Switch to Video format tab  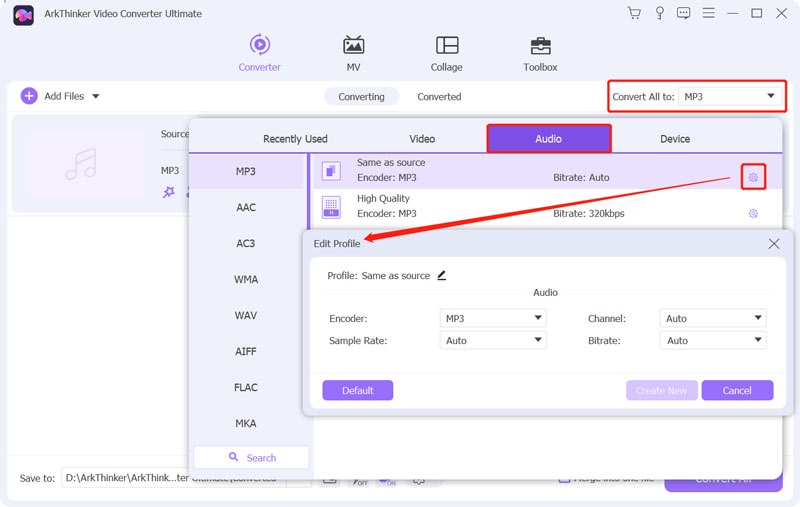point(422,139)
